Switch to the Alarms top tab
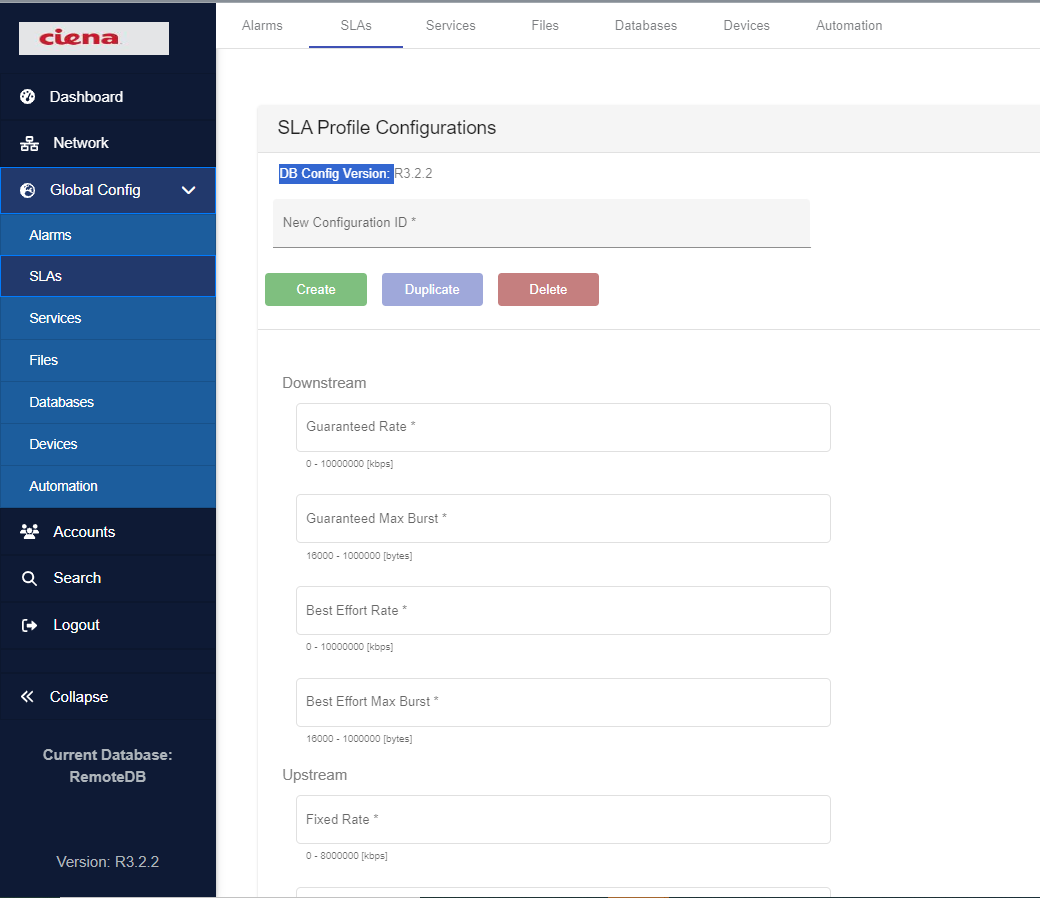This screenshot has width=1040, height=898. pyautogui.click(x=262, y=25)
